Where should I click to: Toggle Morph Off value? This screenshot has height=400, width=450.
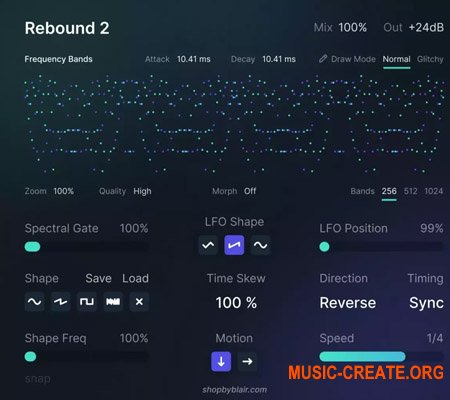pos(250,191)
